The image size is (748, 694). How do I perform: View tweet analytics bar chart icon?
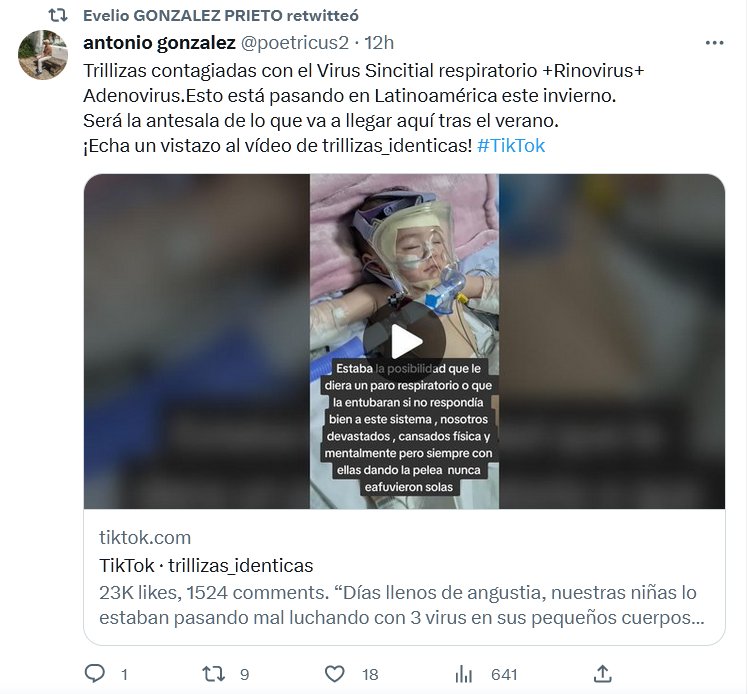[463, 674]
